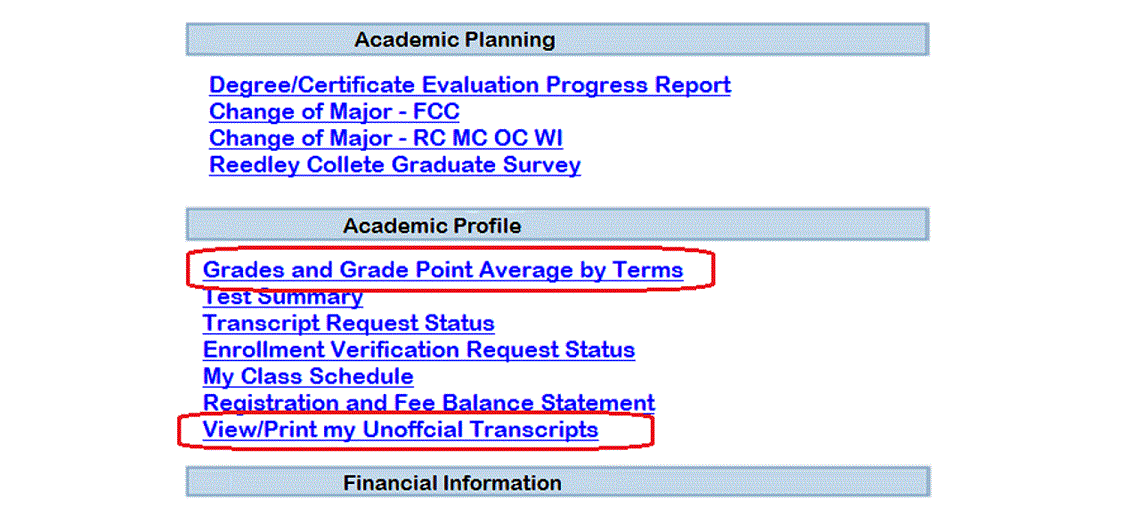Click the Academic Planning section header
This screenshot has height=510, width=1128.
[x=556, y=40]
